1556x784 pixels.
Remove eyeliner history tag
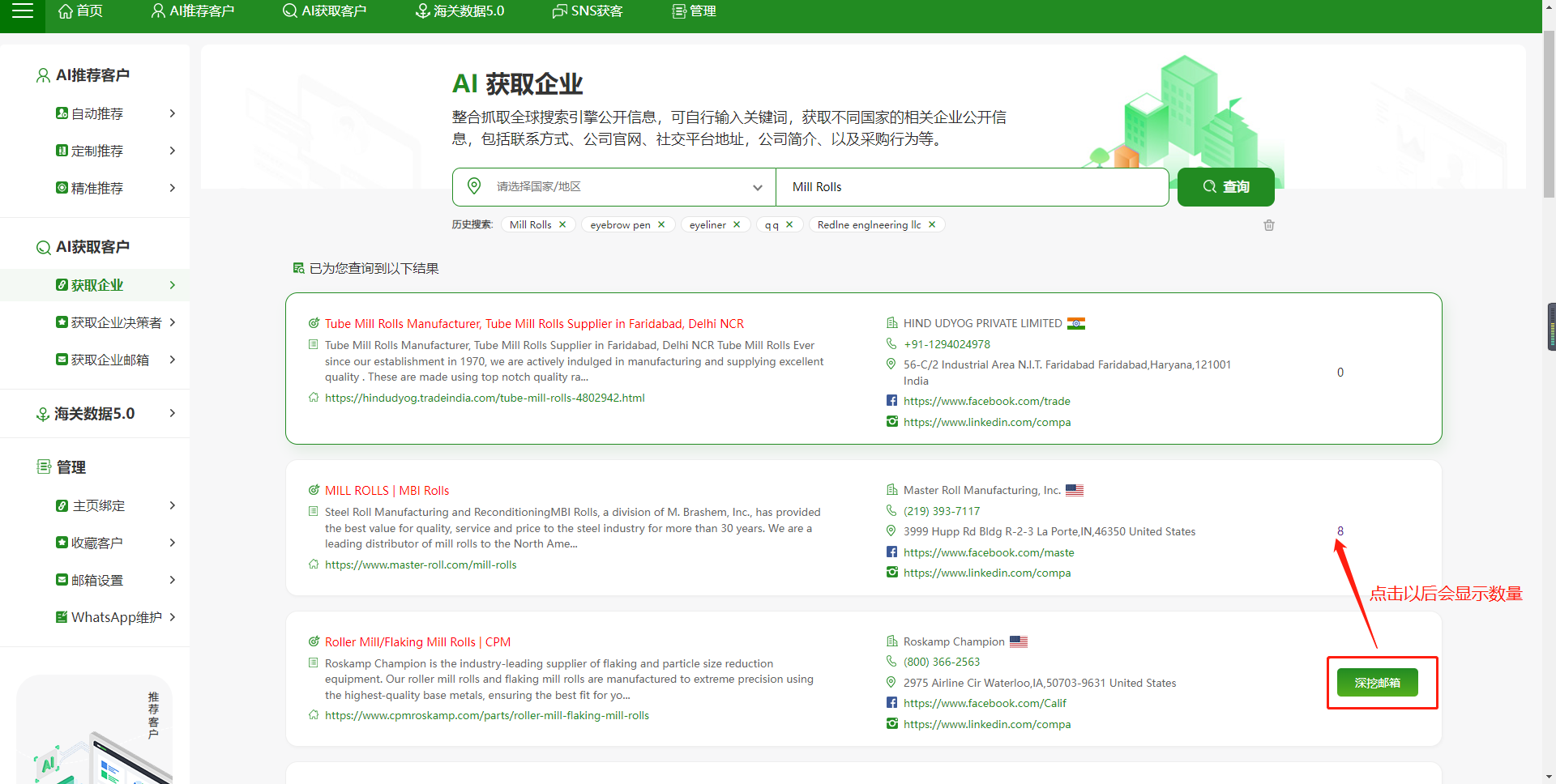click(x=737, y=224)
